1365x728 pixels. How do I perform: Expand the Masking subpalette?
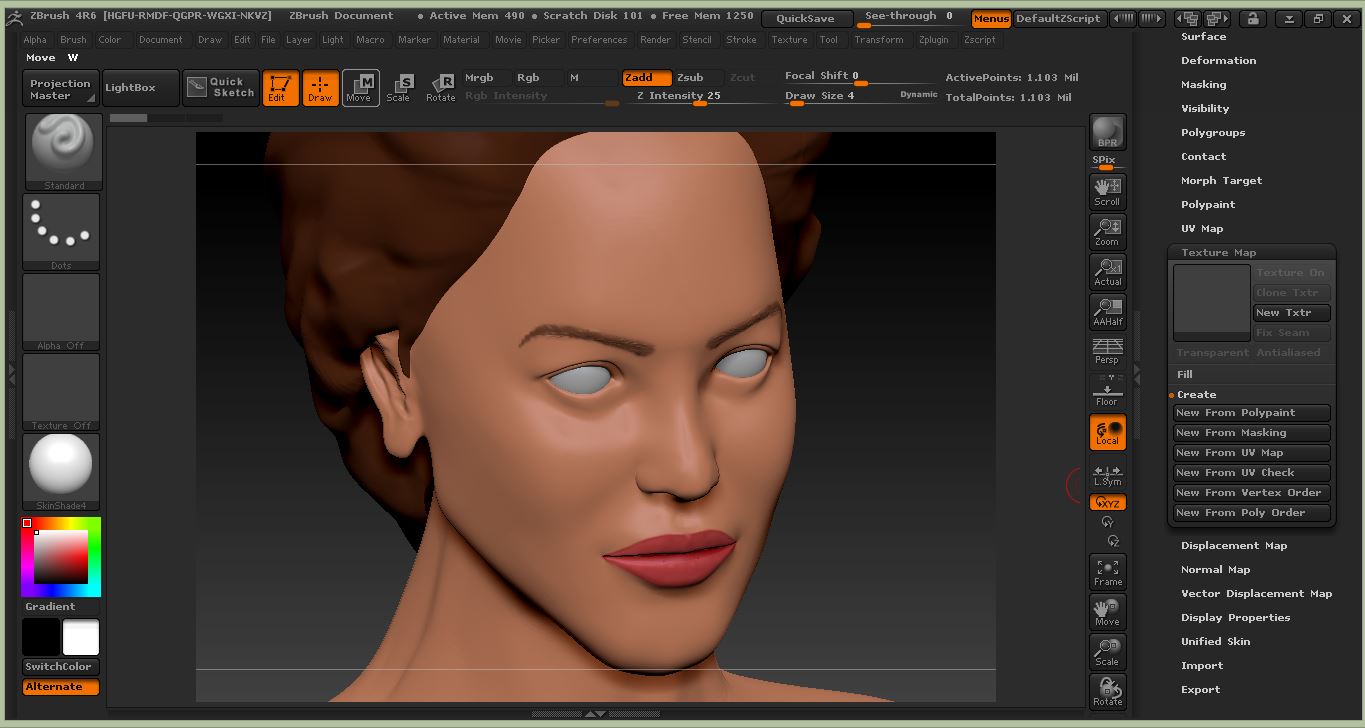(x=1203, y=85)
